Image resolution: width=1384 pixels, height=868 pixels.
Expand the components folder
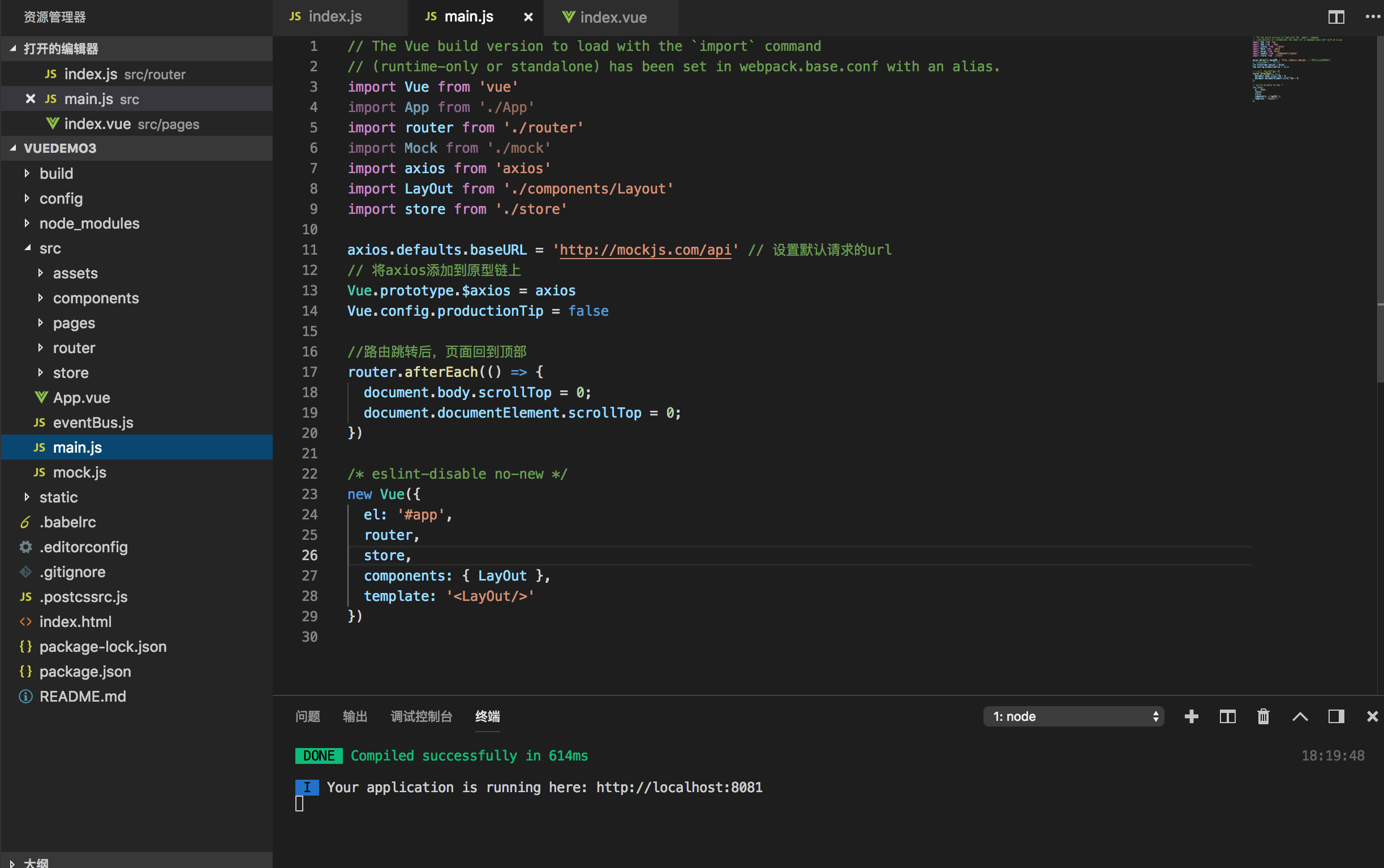coord(40,298)
